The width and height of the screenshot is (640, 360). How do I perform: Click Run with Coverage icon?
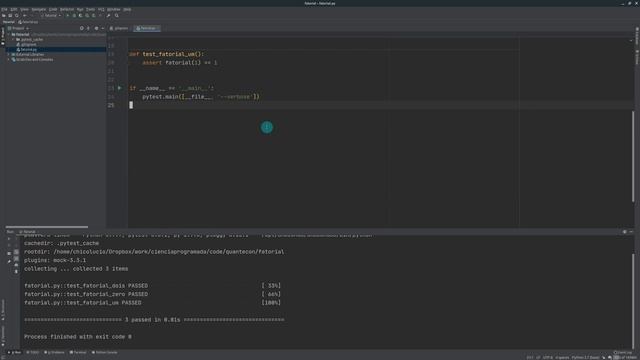[80, 16]
